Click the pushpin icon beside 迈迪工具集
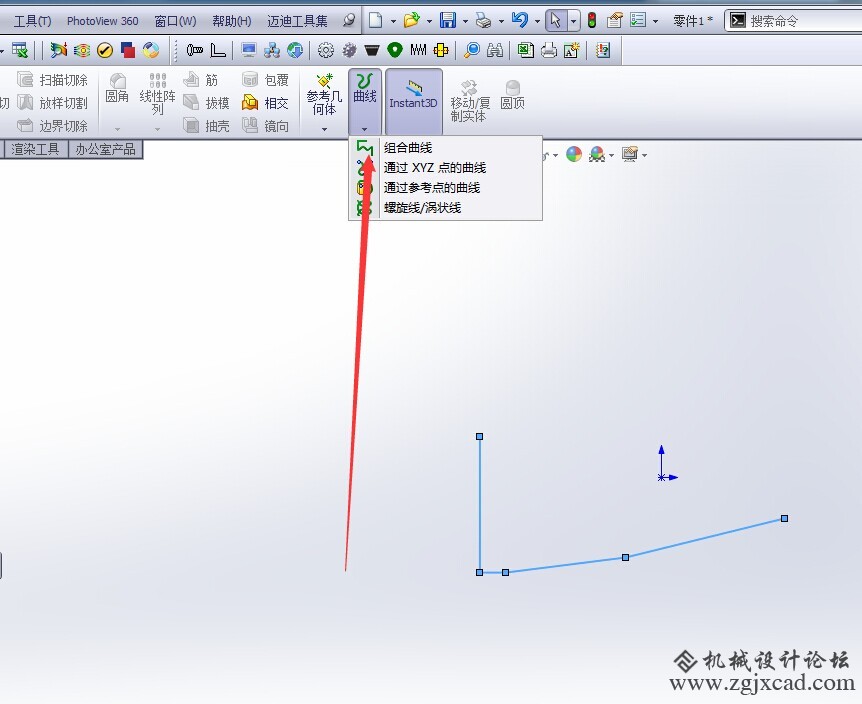 (349, 21)
